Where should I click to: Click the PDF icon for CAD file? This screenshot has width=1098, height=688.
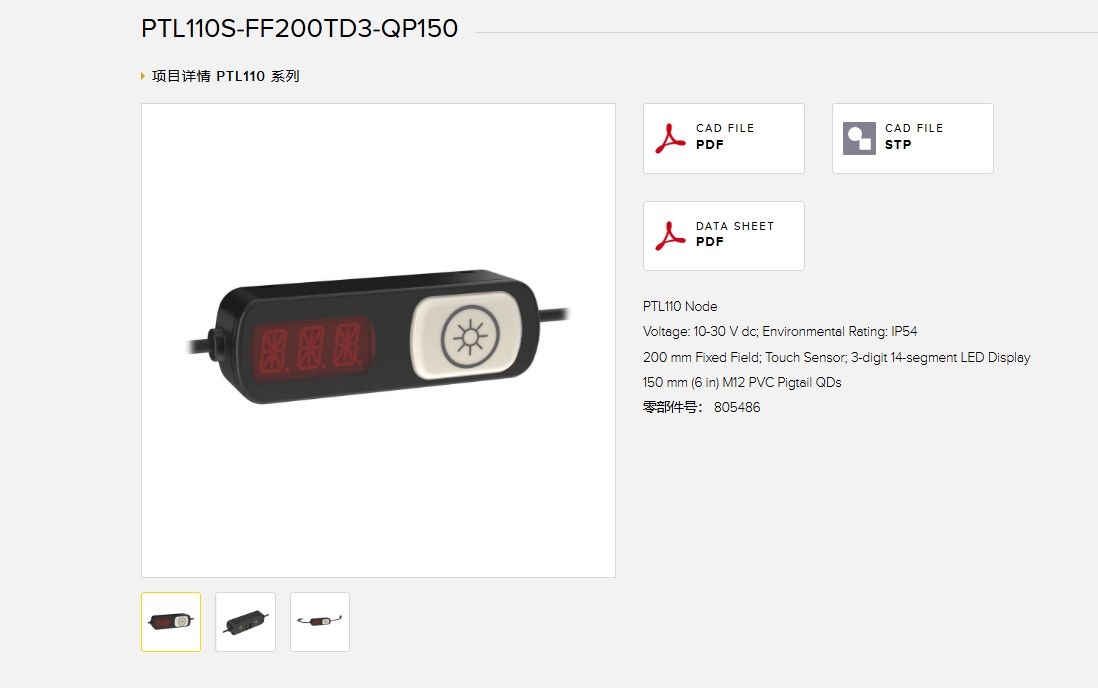click(x=670, y=138)
